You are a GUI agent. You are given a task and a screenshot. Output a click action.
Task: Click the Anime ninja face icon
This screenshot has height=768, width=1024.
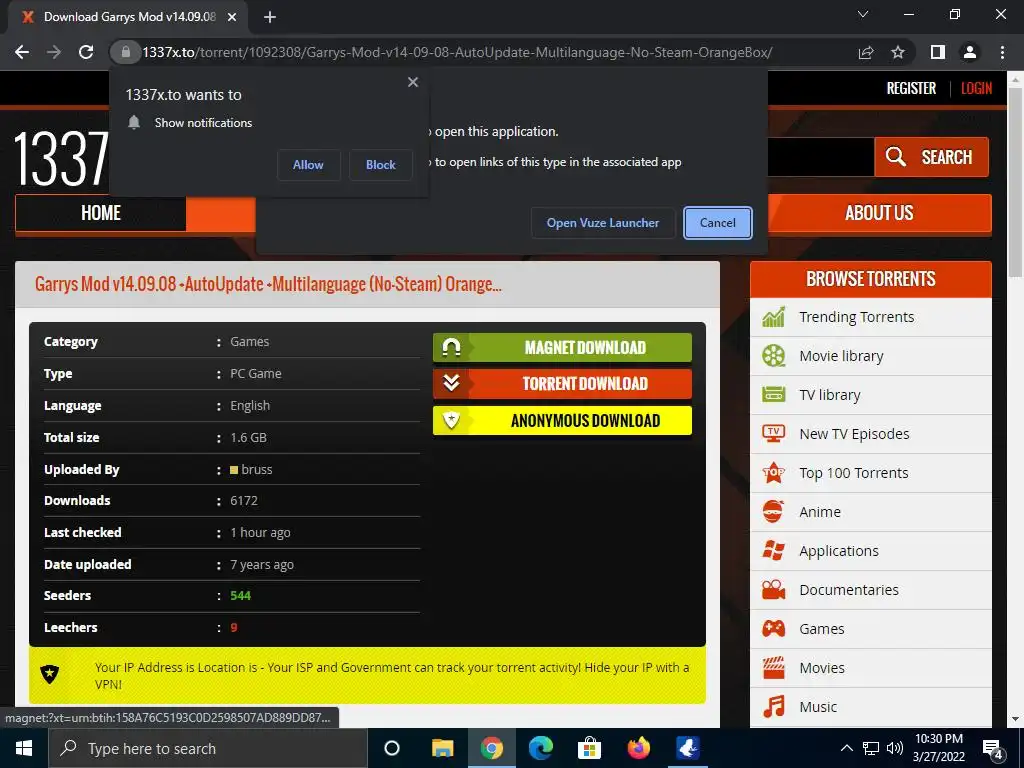[x=773, y=512]
